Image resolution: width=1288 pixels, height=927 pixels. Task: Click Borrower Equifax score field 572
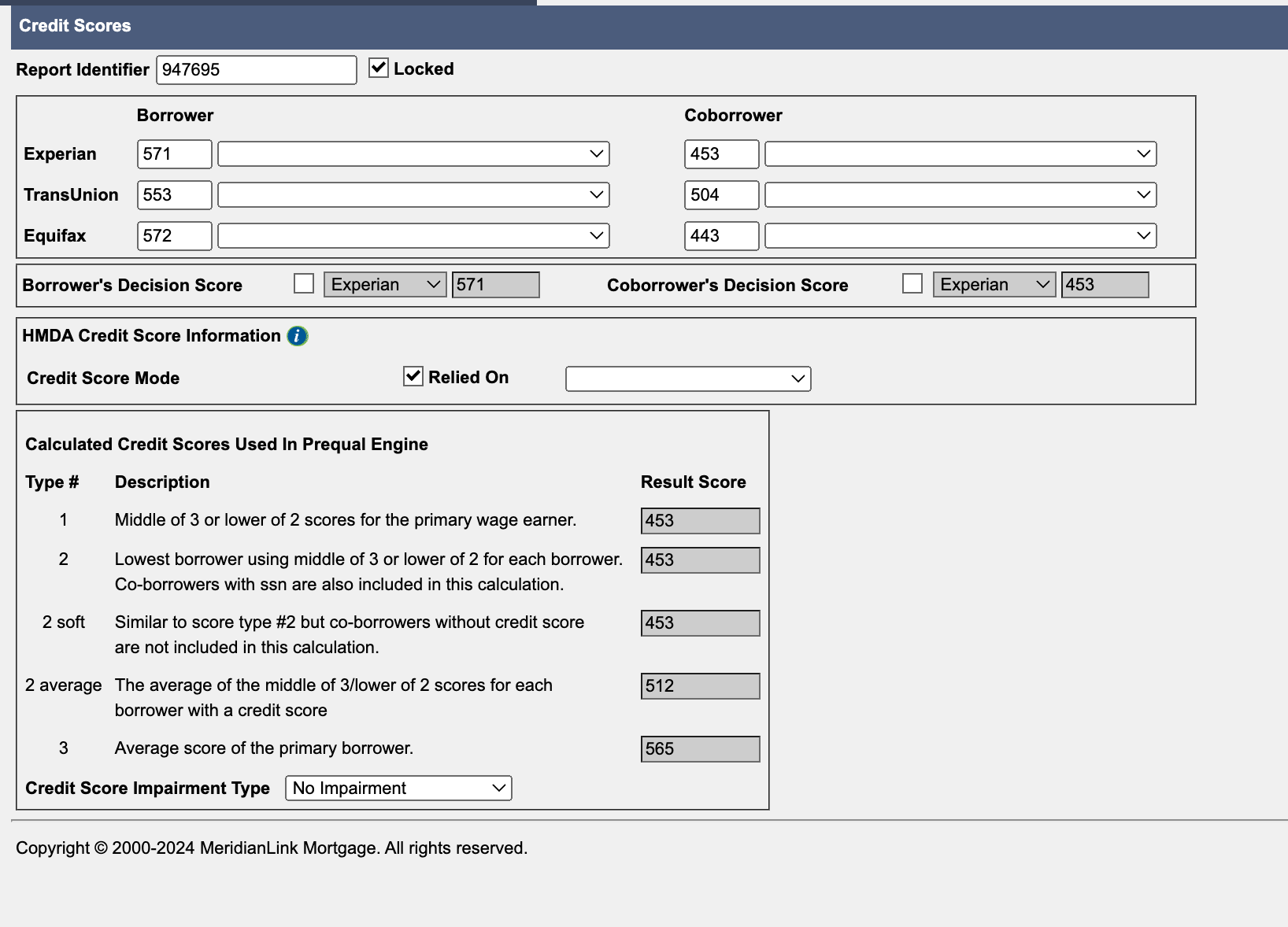[x=175, y=236]
